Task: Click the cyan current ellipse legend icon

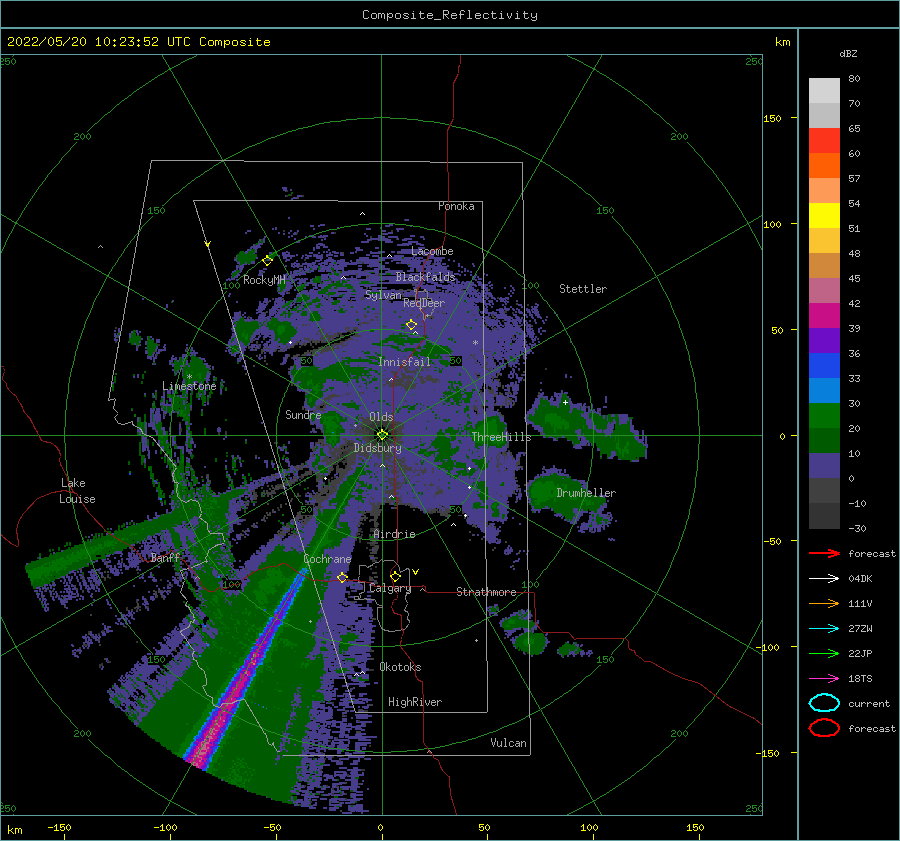Action: (824, 703)
